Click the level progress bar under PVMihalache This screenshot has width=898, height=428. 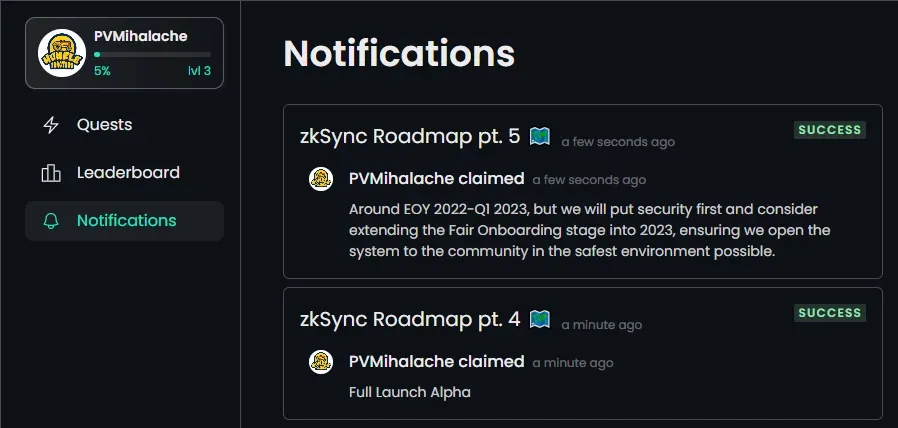click(x=152, y=54)
